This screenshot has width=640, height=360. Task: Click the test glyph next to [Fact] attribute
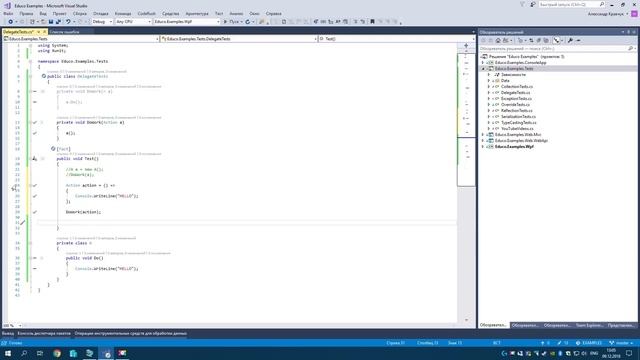click(x=53, y=149)
